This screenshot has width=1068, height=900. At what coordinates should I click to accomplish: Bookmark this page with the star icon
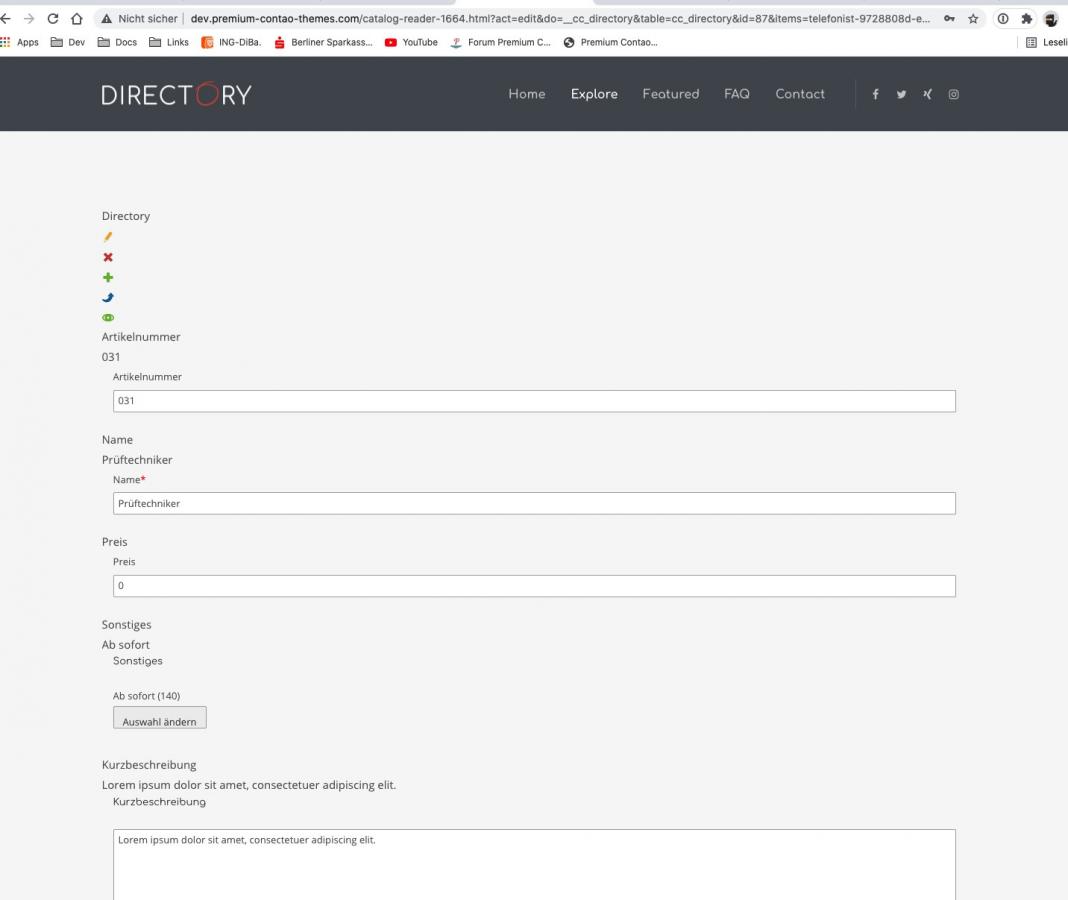(972, 19)
